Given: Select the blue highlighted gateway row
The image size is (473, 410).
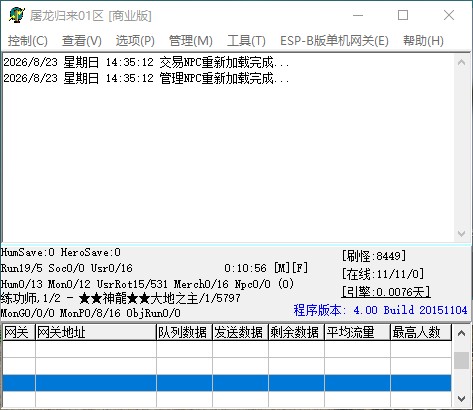Looking at the screenshot, I should pos(227,383).
